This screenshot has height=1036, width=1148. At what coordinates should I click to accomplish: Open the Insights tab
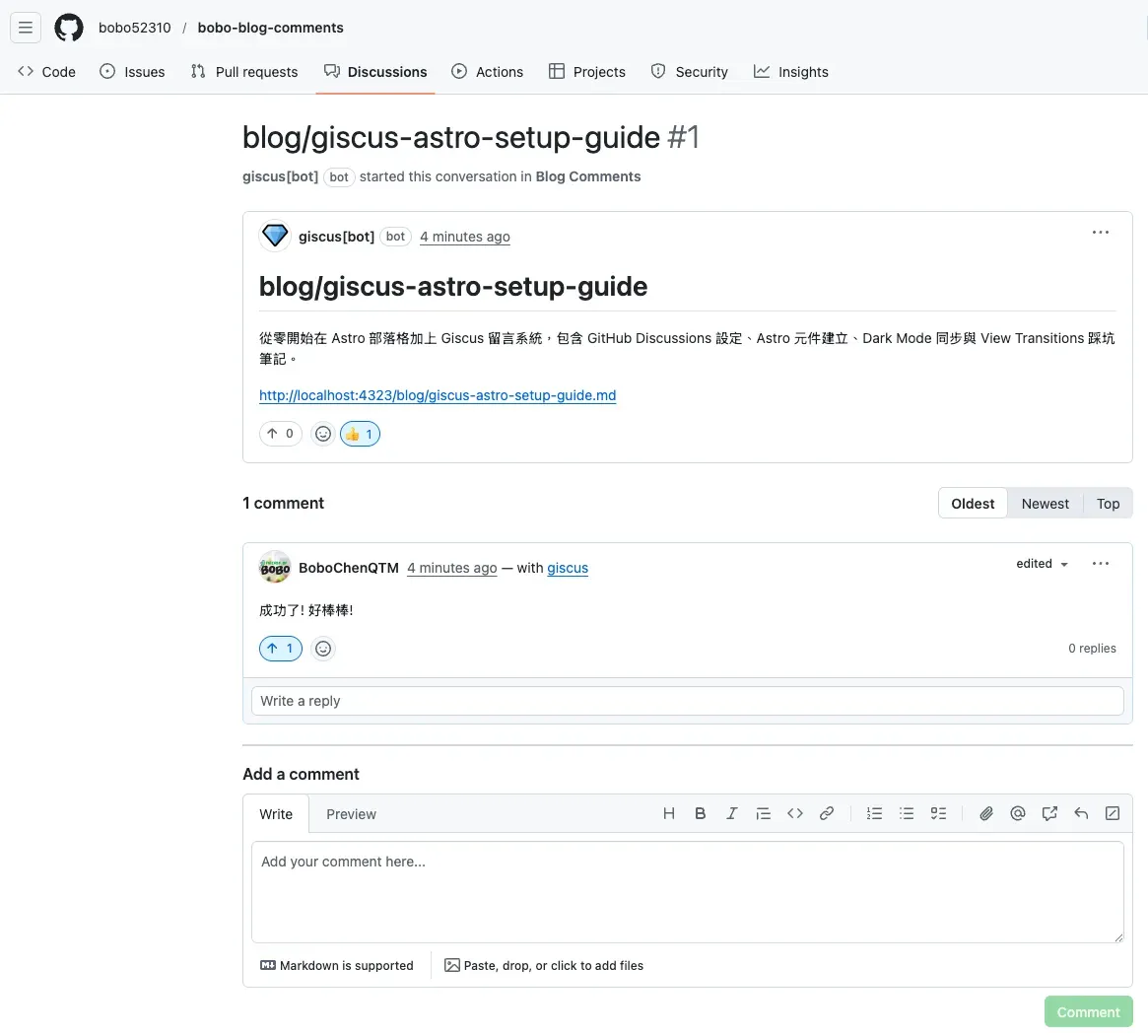(x=791, y=72)
